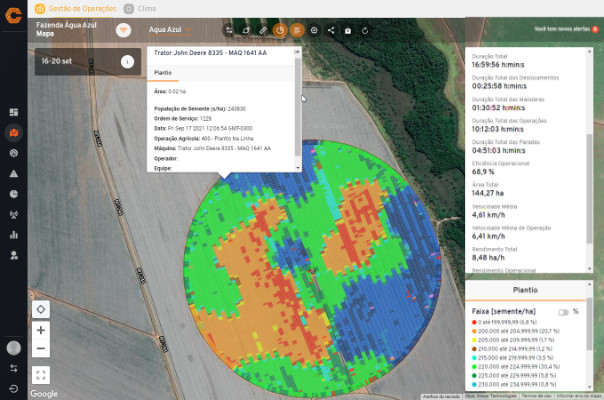This screenshot has height=400, width=604.
Task: Toggle the orange timer icon in toolbar
Action: 280,30
